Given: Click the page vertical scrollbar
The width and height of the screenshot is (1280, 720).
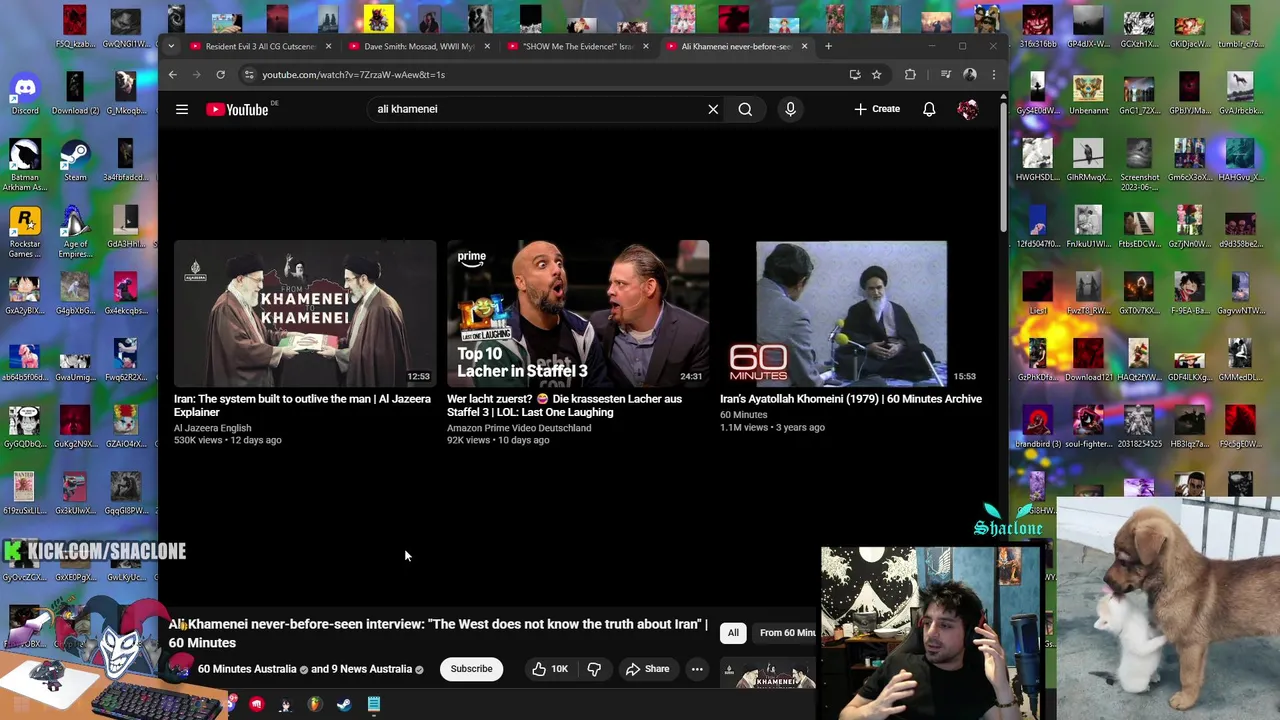Looking at the screenshot, I should (x=1003, y=167).
